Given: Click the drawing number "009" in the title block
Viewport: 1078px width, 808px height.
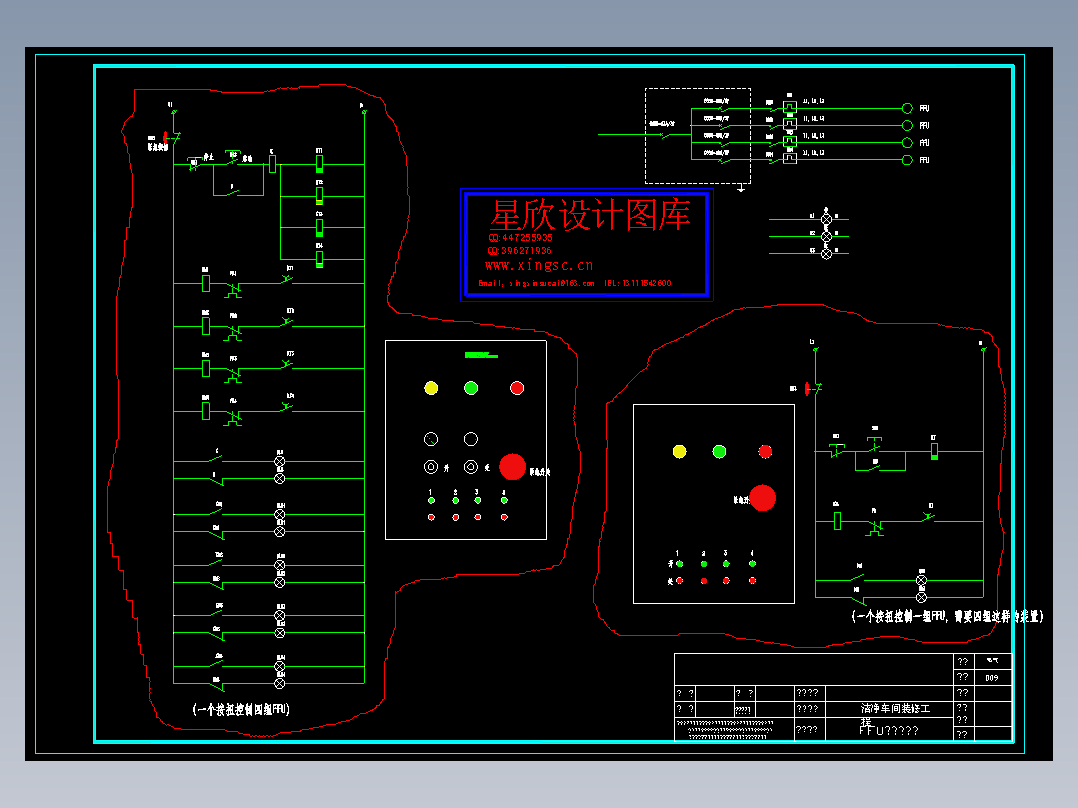Looking at the screenshot, I should (x=991, y=678).
